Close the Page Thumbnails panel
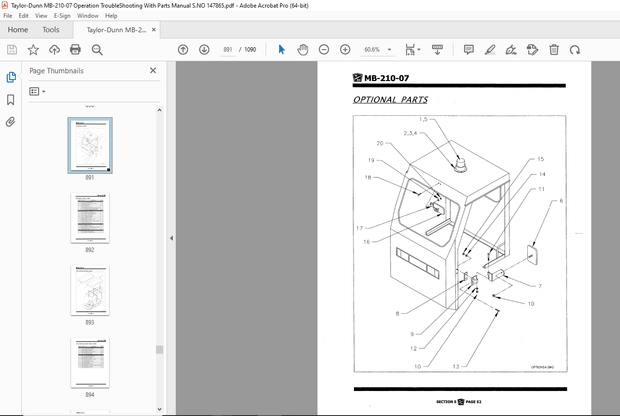This screenshot has width=620, height=416. tap(153, 70)
